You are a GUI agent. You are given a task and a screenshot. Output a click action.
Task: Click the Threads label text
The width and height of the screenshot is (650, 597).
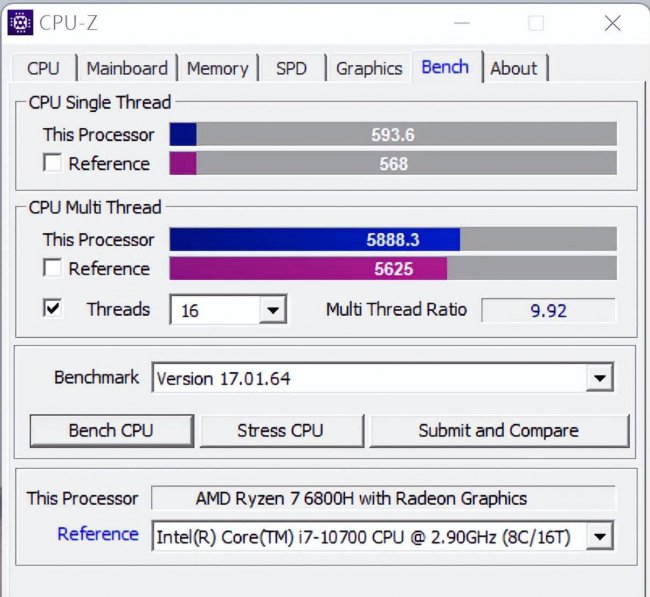point(118,309)
